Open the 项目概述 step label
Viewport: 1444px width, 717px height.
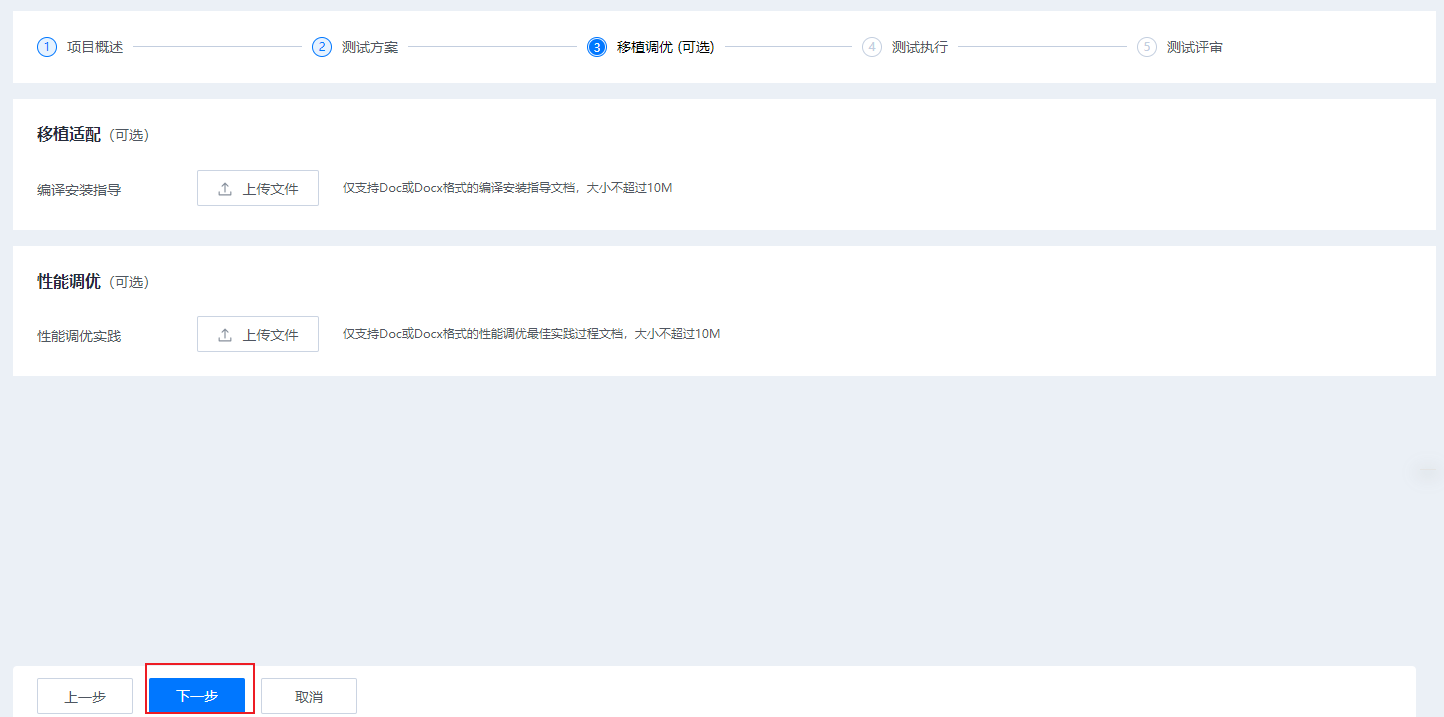pyautogui.click(x=95, y=47)
